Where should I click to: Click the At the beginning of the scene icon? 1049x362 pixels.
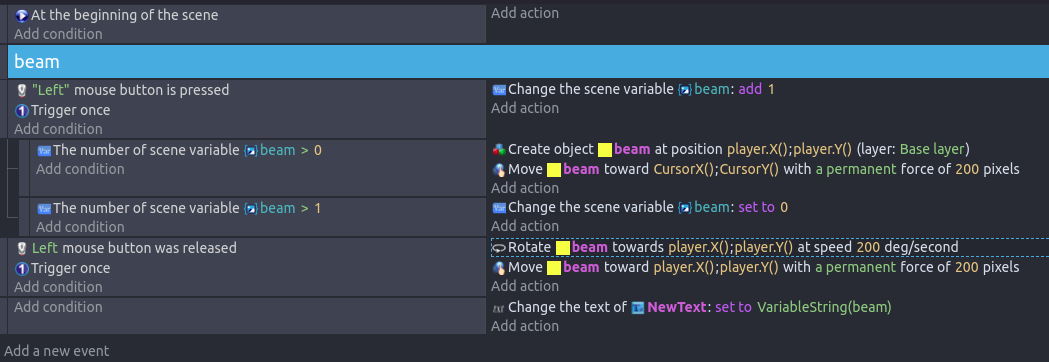tap(21, 15)
